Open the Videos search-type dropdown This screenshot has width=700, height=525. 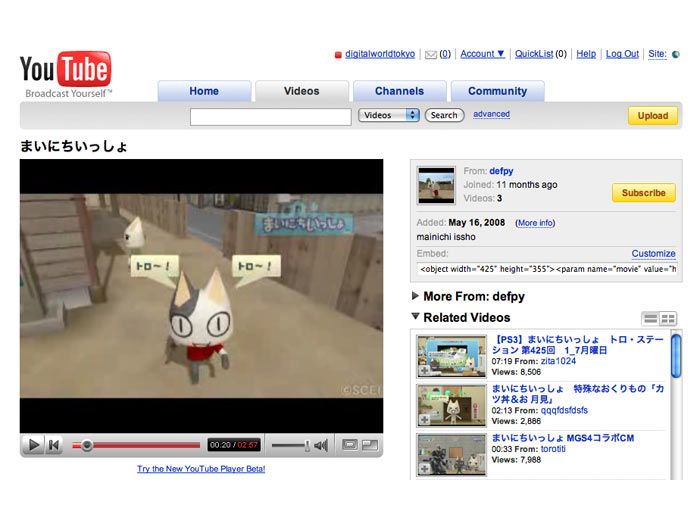(x=389, y=115)
